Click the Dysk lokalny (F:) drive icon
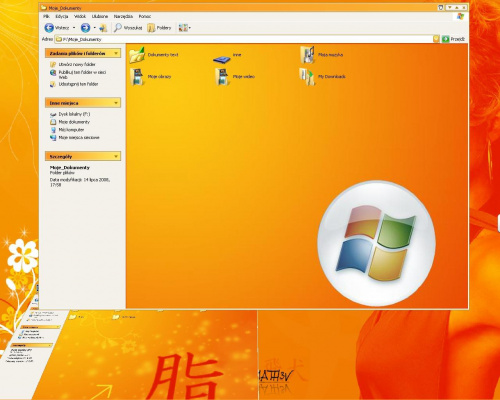The width and height of the screenshot is (500, 400). tap(53, 114)
